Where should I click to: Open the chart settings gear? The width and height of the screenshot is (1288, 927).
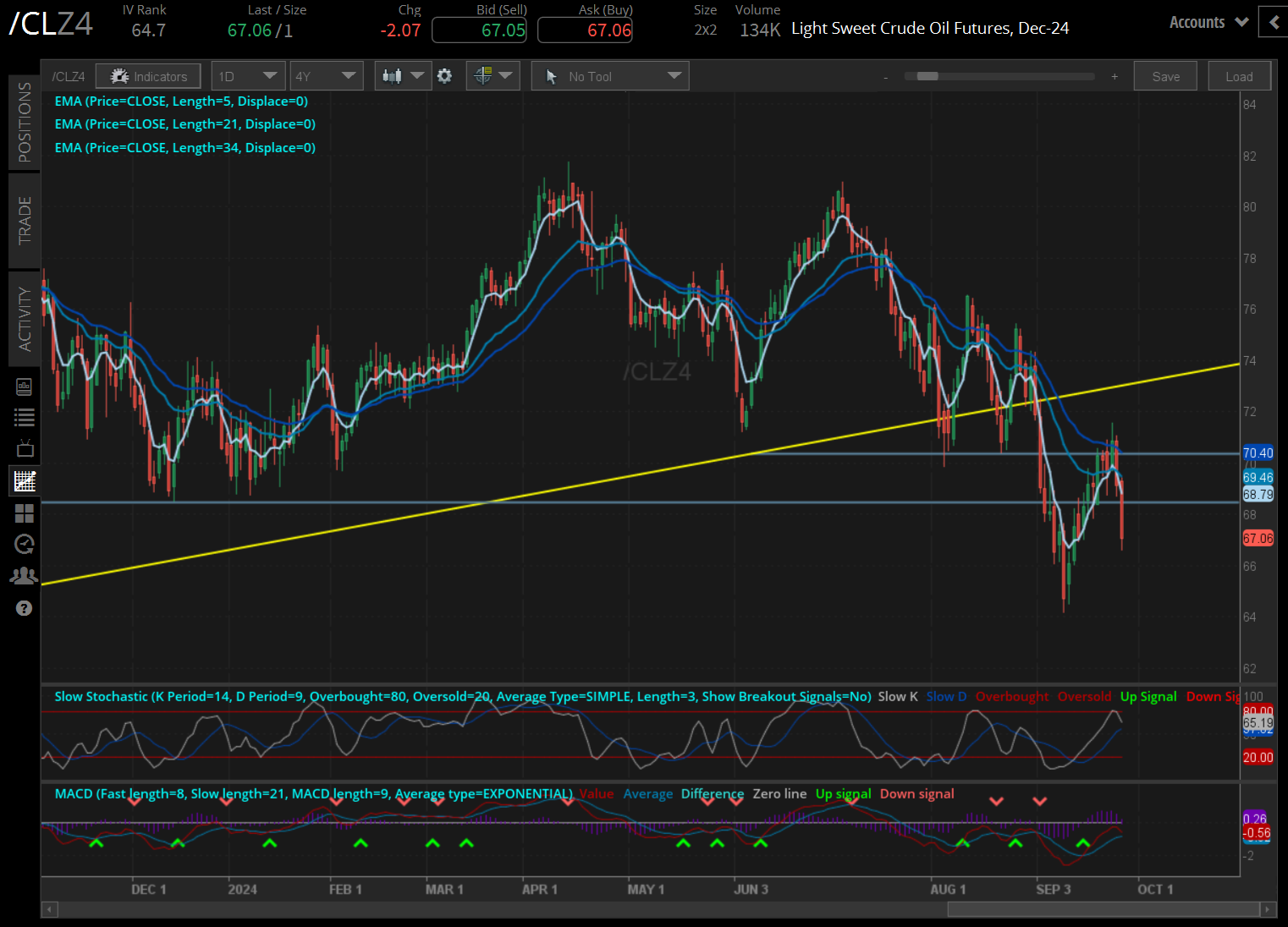pos(444,76)
